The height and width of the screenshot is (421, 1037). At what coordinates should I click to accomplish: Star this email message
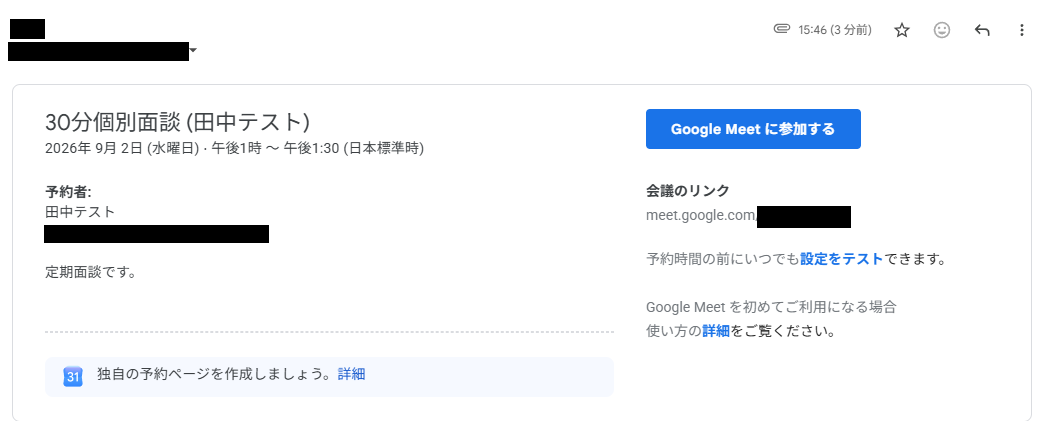pyautogui.click(x=901, y=30)
